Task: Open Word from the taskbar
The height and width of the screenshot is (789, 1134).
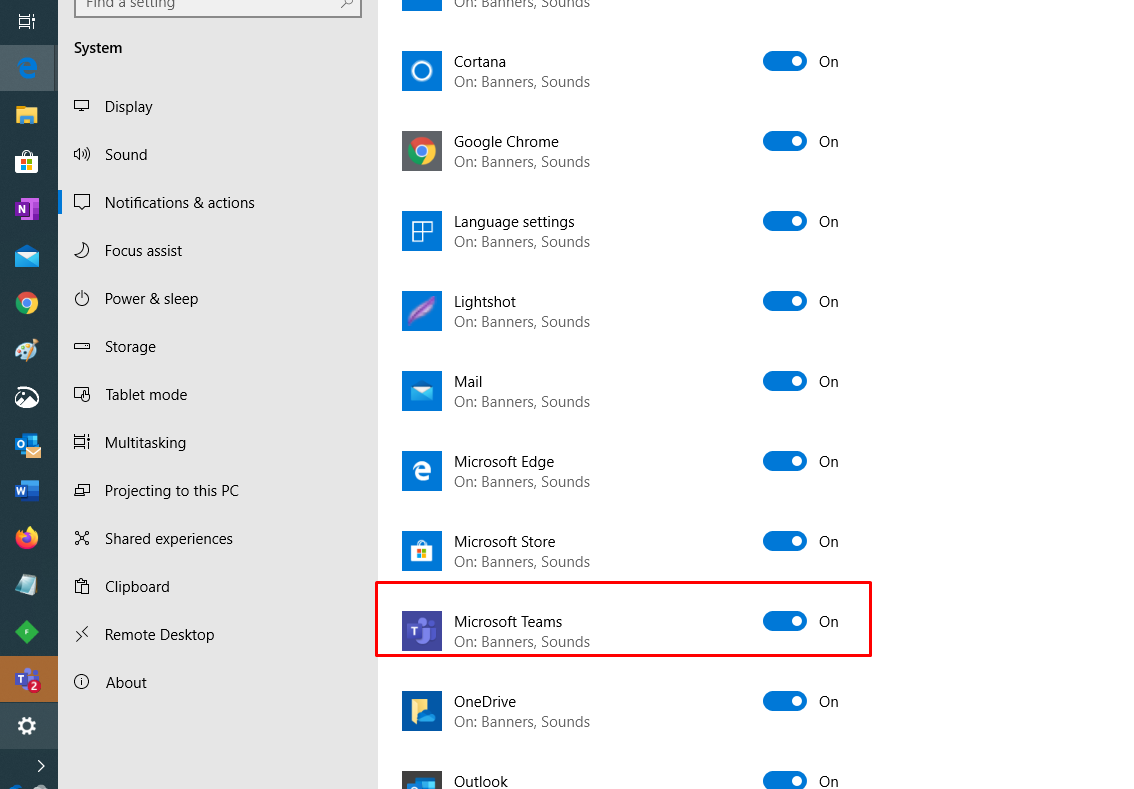Action: [27, 491]
